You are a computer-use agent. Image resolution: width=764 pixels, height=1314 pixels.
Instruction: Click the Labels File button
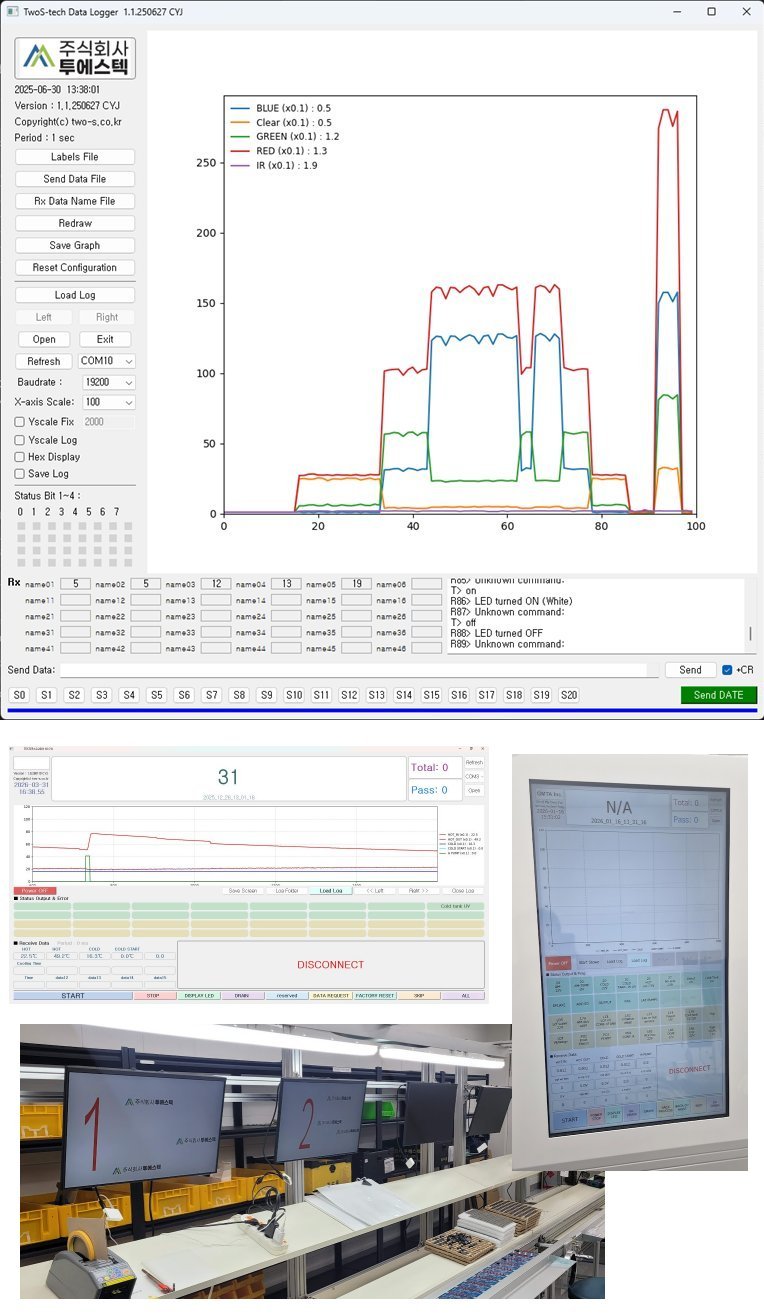75,157
